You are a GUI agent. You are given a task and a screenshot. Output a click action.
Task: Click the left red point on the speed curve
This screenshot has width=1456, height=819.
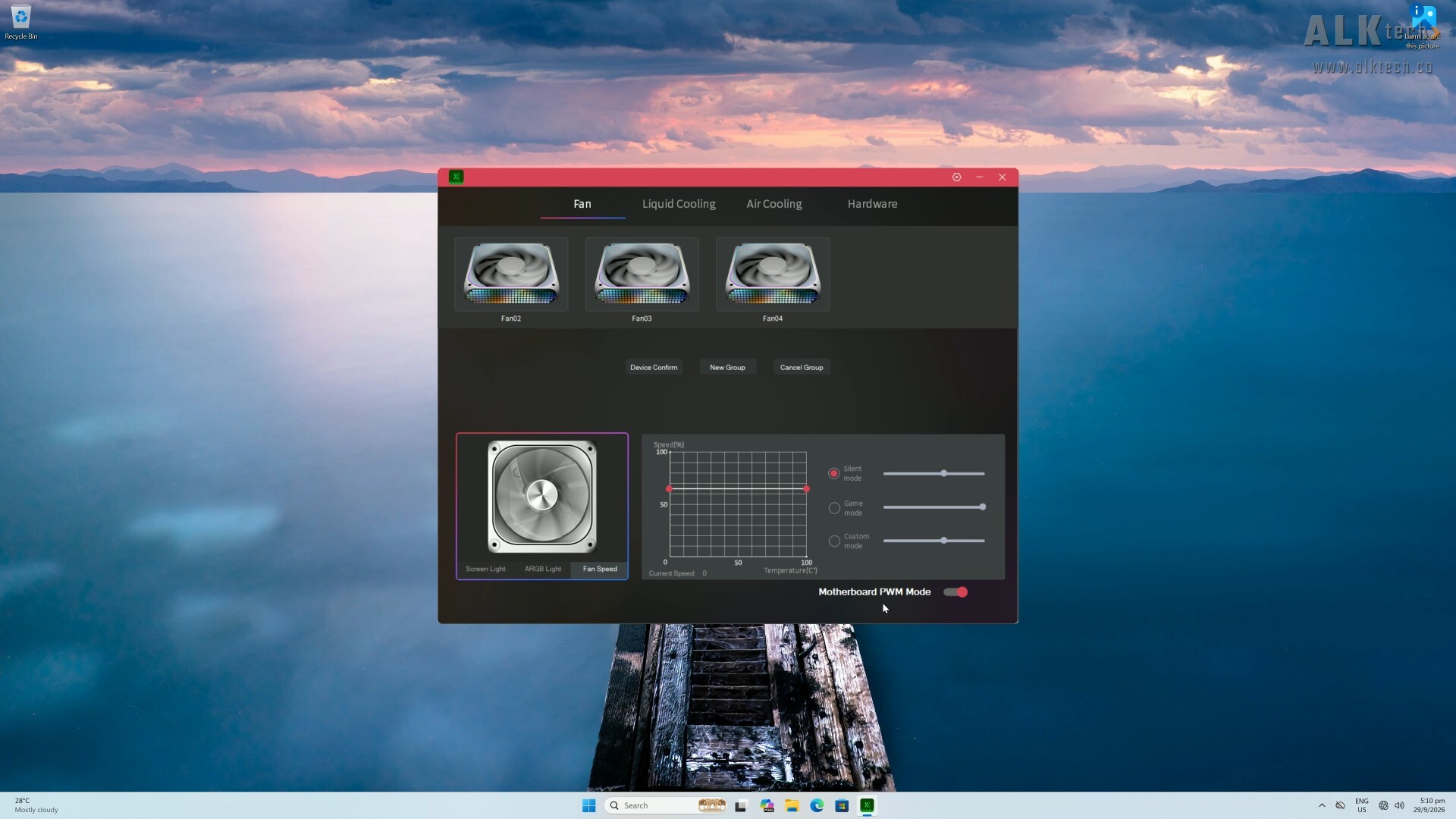point(669,489)
